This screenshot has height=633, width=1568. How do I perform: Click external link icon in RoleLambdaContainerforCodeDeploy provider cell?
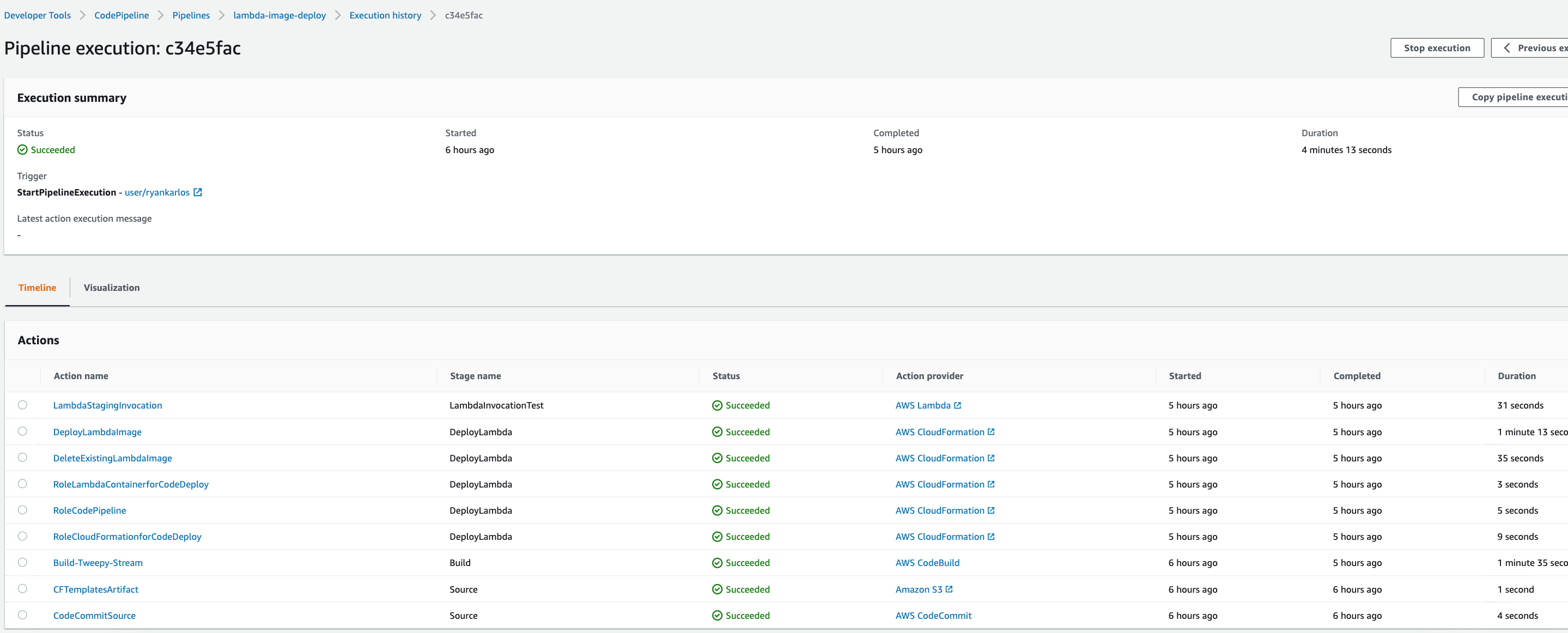(x=991, y=484)
